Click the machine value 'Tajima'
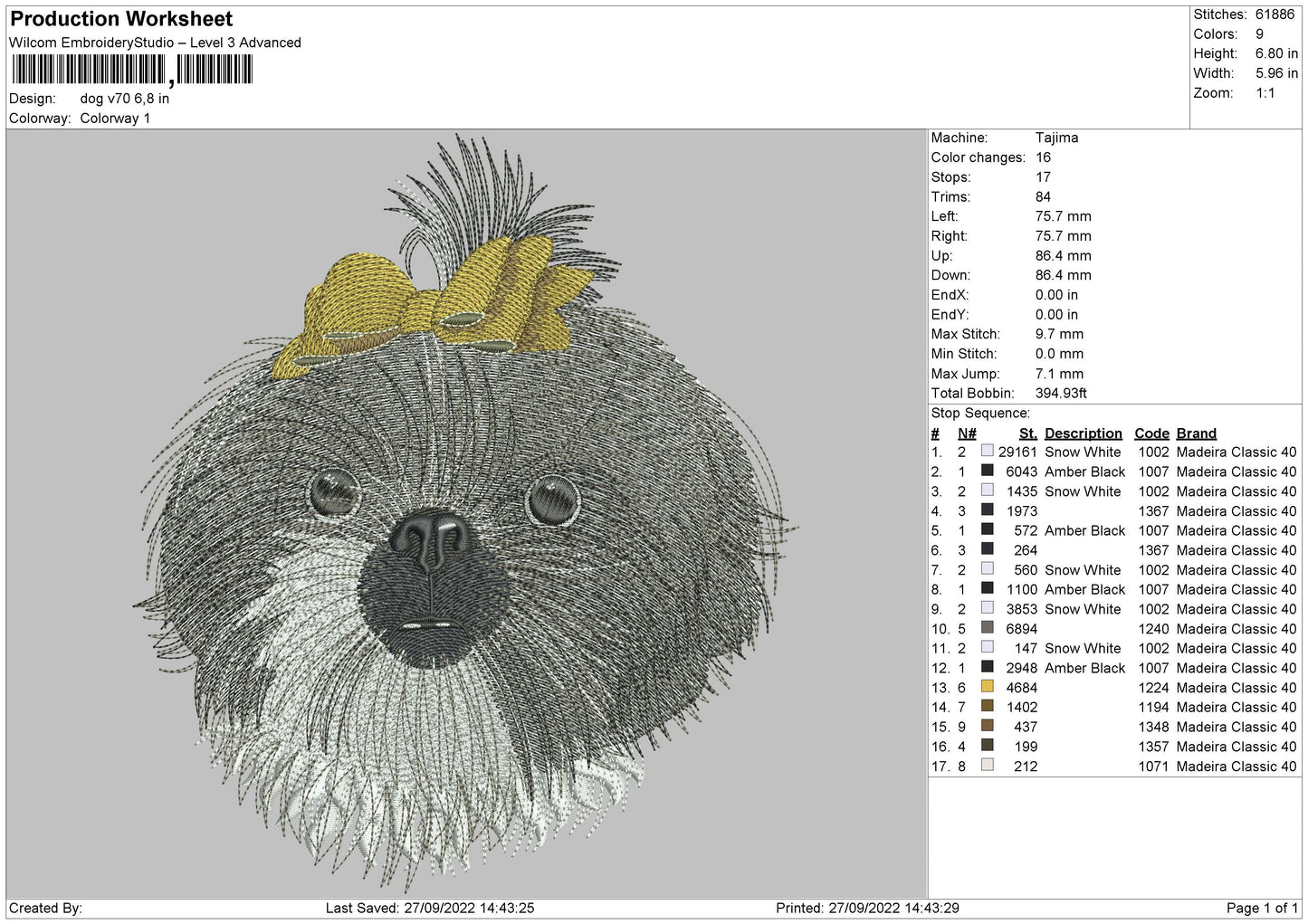Screen dimensions: 1308x924 pos(1056,138)
